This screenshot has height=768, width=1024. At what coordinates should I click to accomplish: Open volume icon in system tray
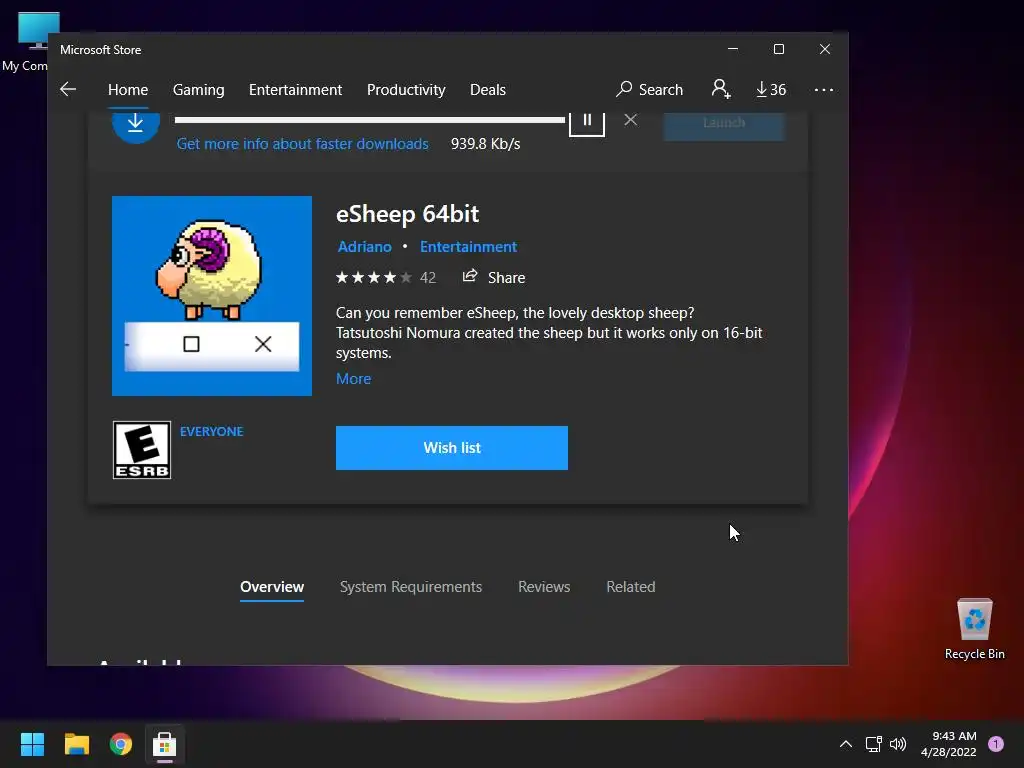click(x=898, y=744)
